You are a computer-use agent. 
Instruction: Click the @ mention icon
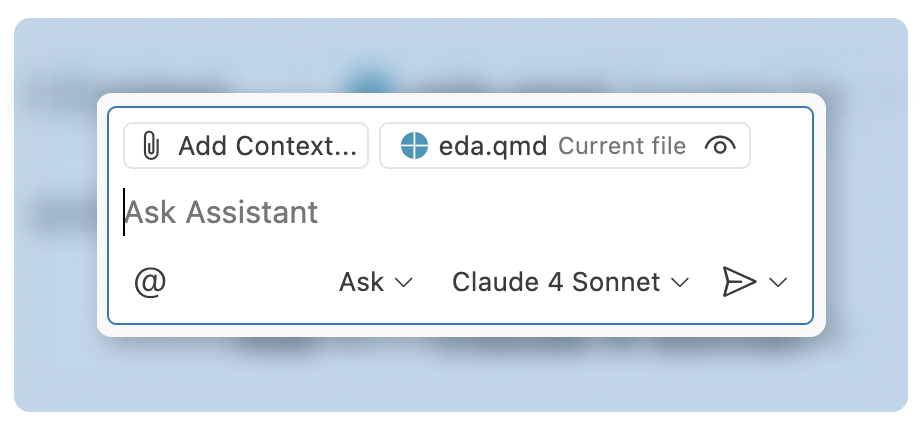pyautogui.click(x=150, y=283)
